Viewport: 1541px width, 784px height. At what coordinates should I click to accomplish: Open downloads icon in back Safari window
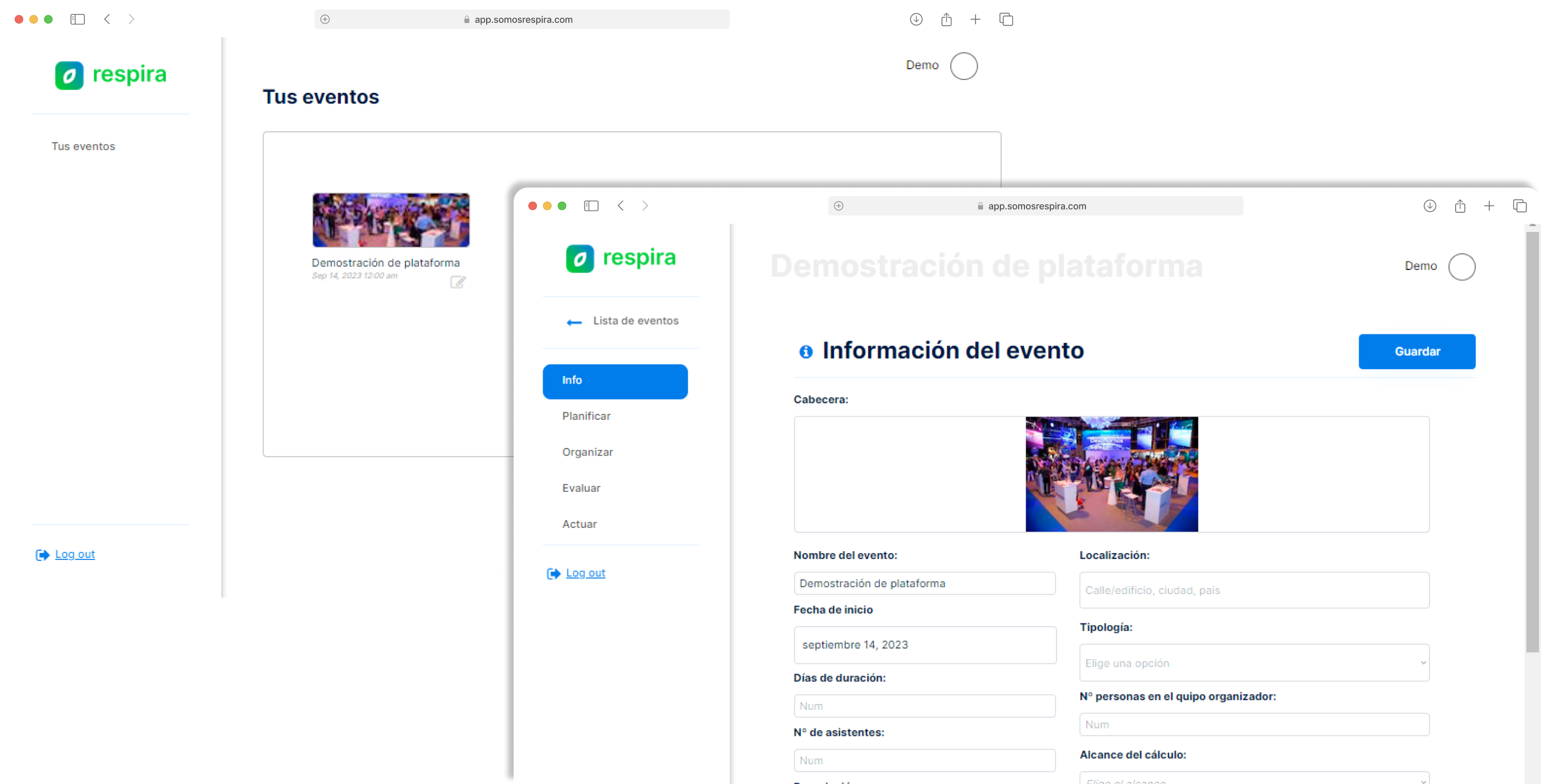[x=916, y=19]
